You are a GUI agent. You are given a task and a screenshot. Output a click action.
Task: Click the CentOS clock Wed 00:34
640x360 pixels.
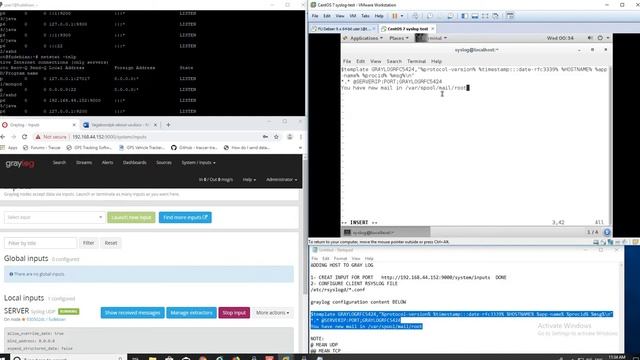click(x=560, y=38)
